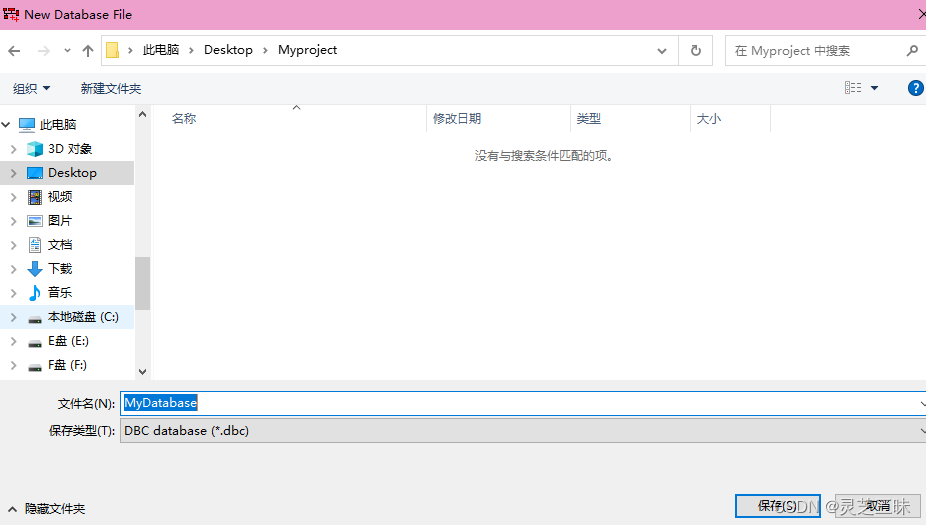Open help with the question mark icon

click(915, 88)
